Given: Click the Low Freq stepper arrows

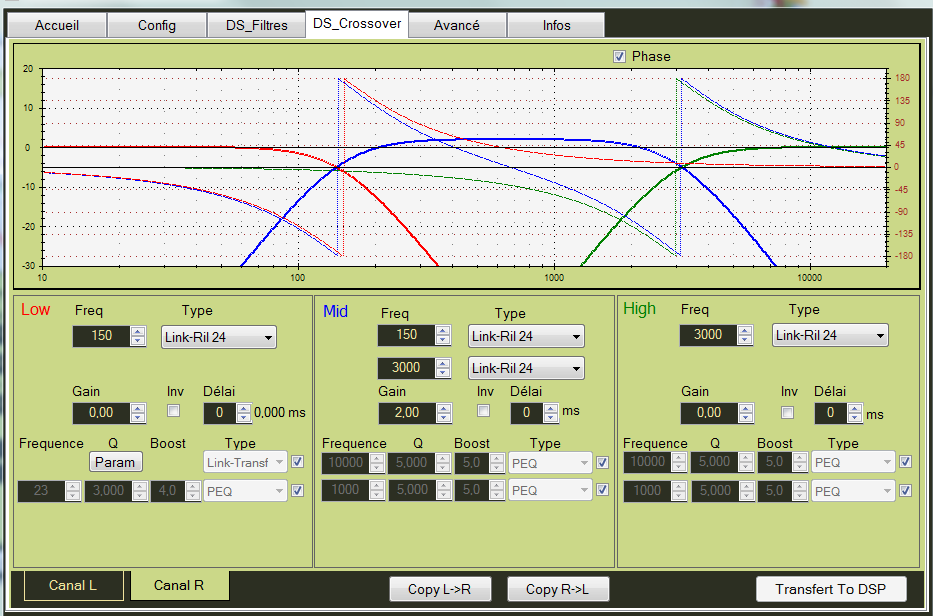Looking at the screenshot, I should point(138,336).
